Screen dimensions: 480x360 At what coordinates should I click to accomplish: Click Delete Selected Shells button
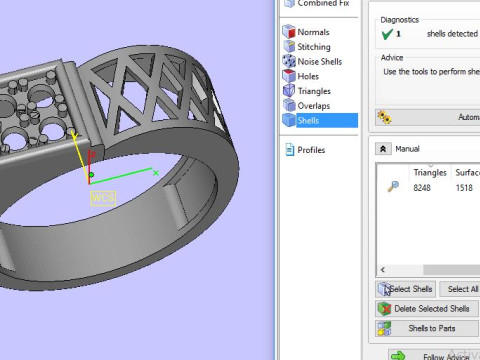(x=427, y=309)
